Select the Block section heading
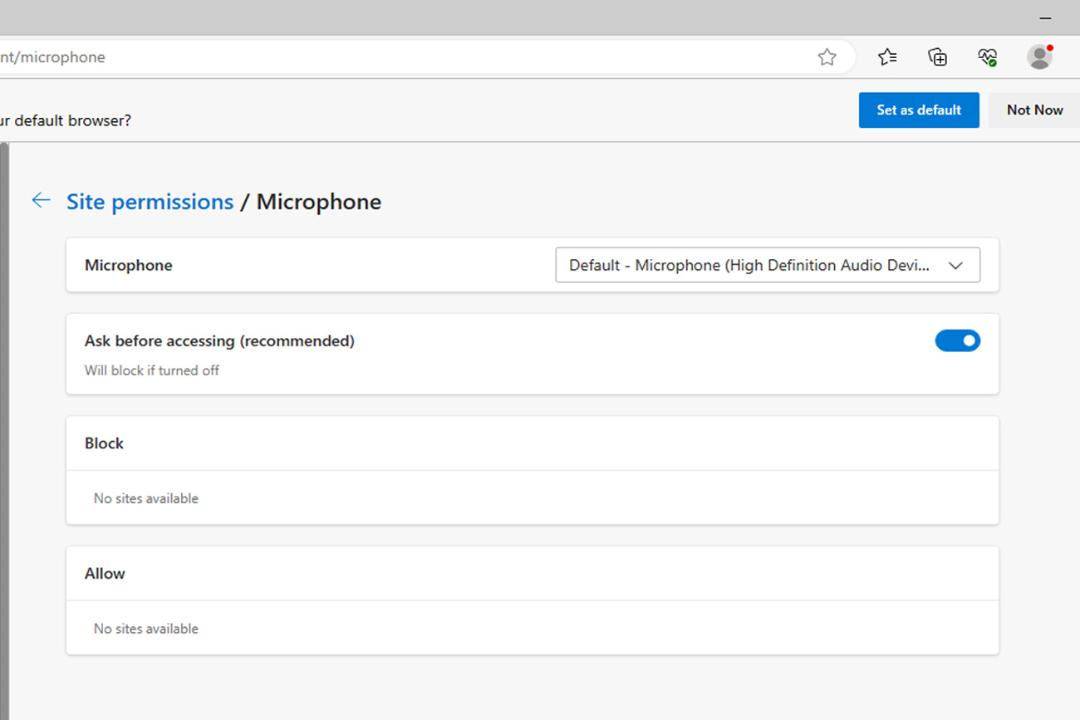 [x=104, y=443]
